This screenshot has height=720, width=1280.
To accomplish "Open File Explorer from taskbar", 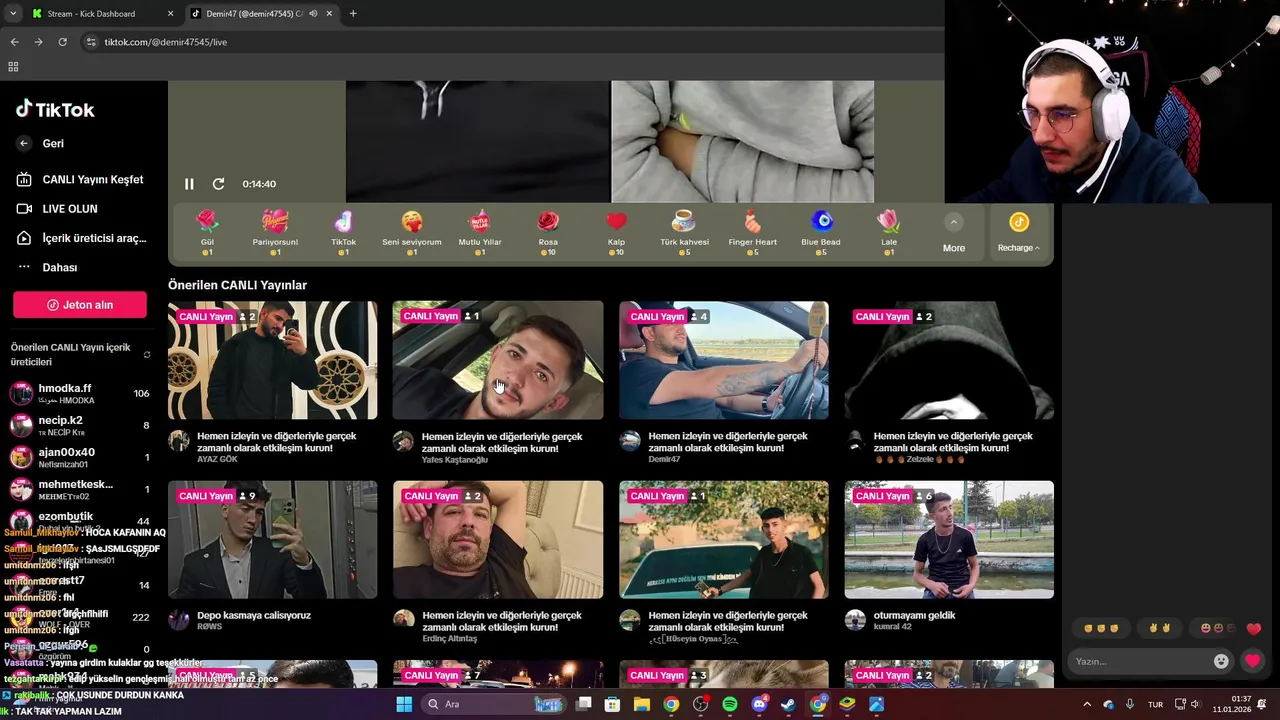I will coord(641,704).
